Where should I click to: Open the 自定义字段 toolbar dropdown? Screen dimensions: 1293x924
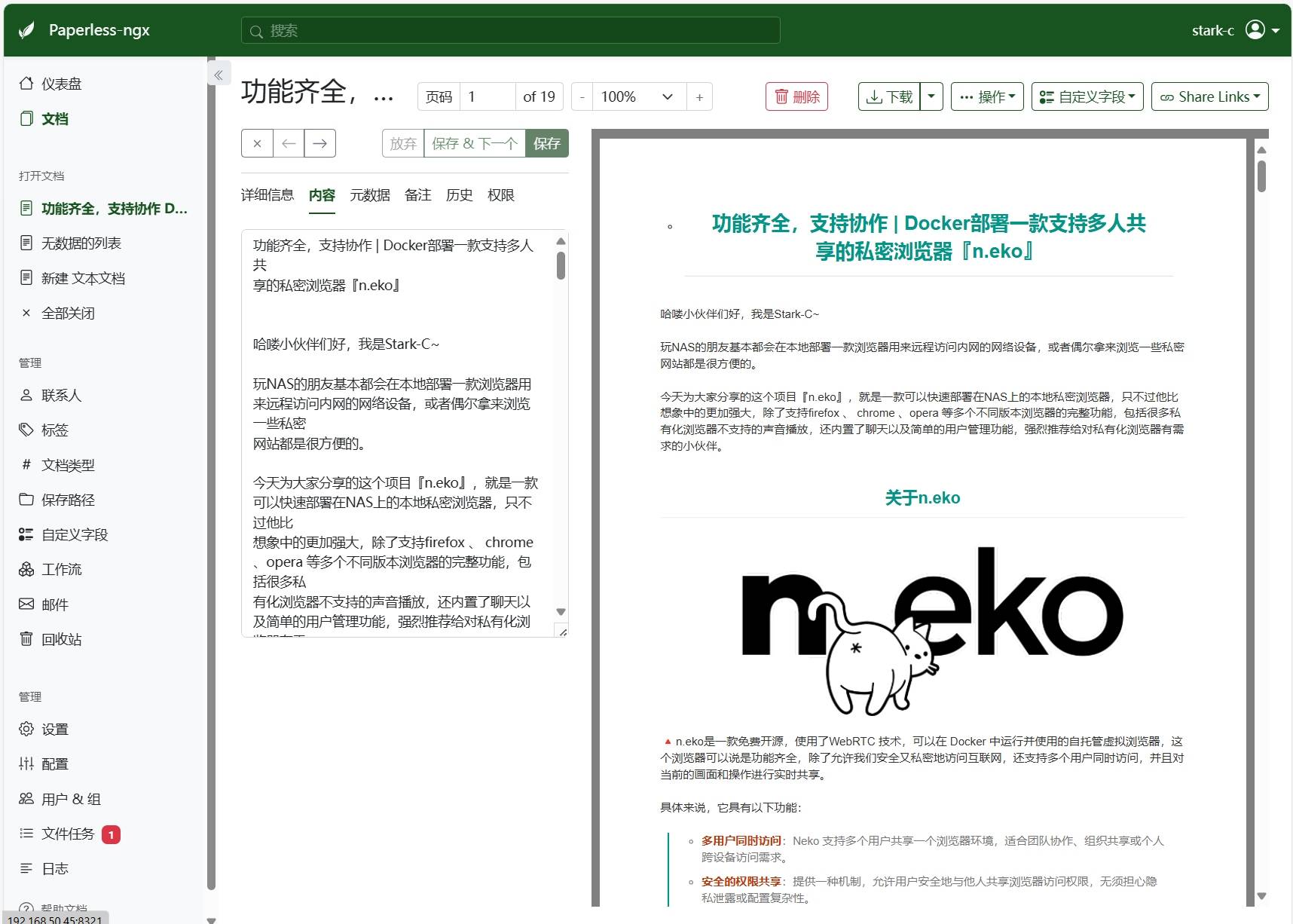pyautogui.click(x=1087, y=96)
